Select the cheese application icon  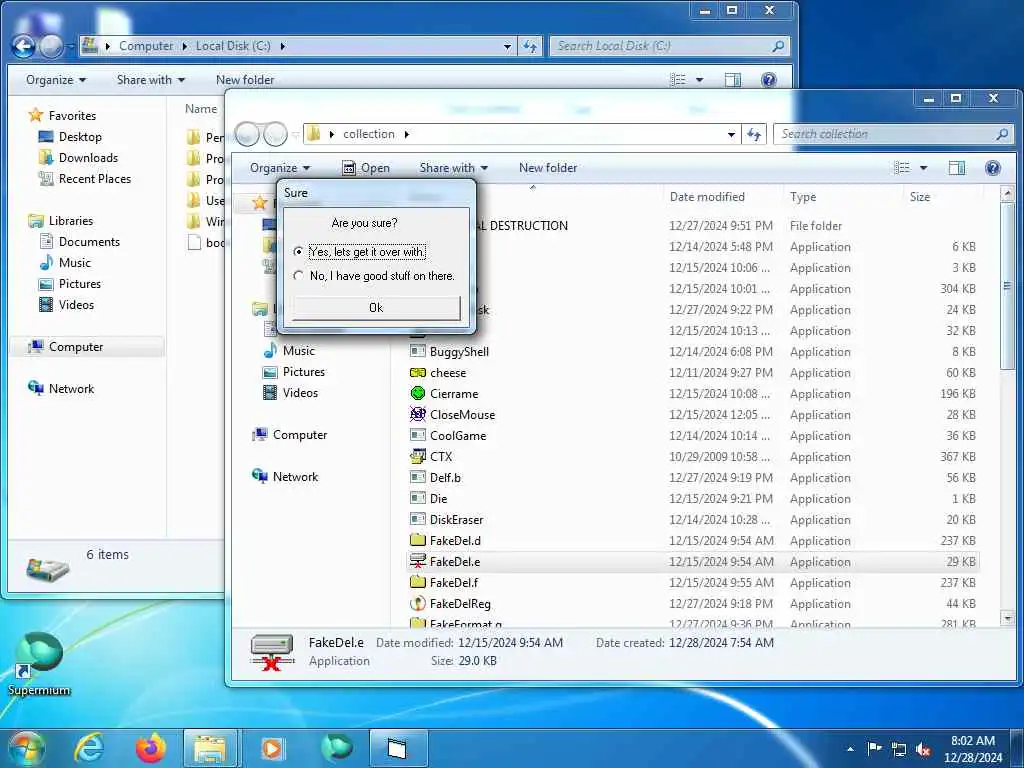click(417, 373)
